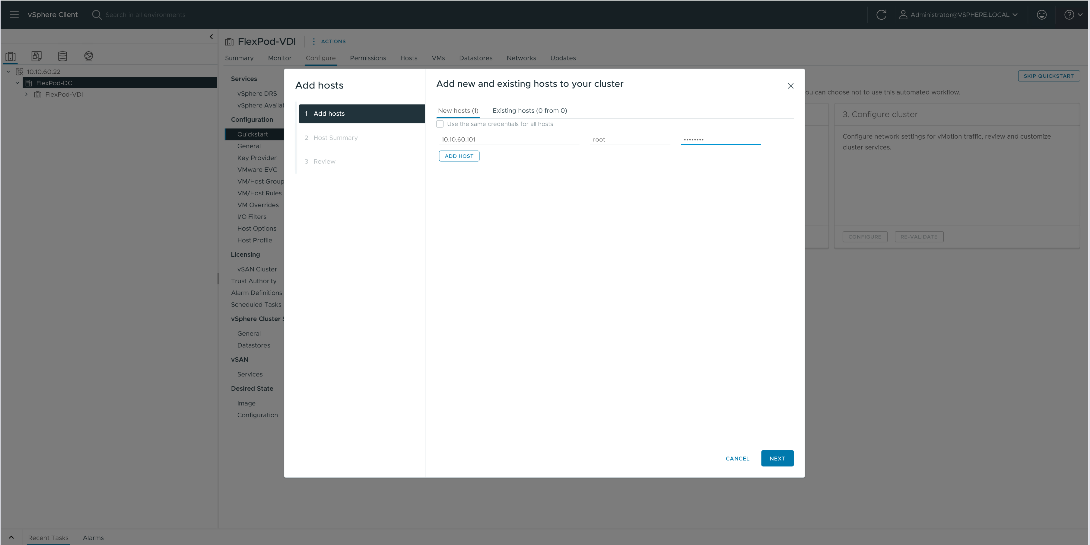
Task: Open I/O Filters settings
Action: click(x=252, y=217)
